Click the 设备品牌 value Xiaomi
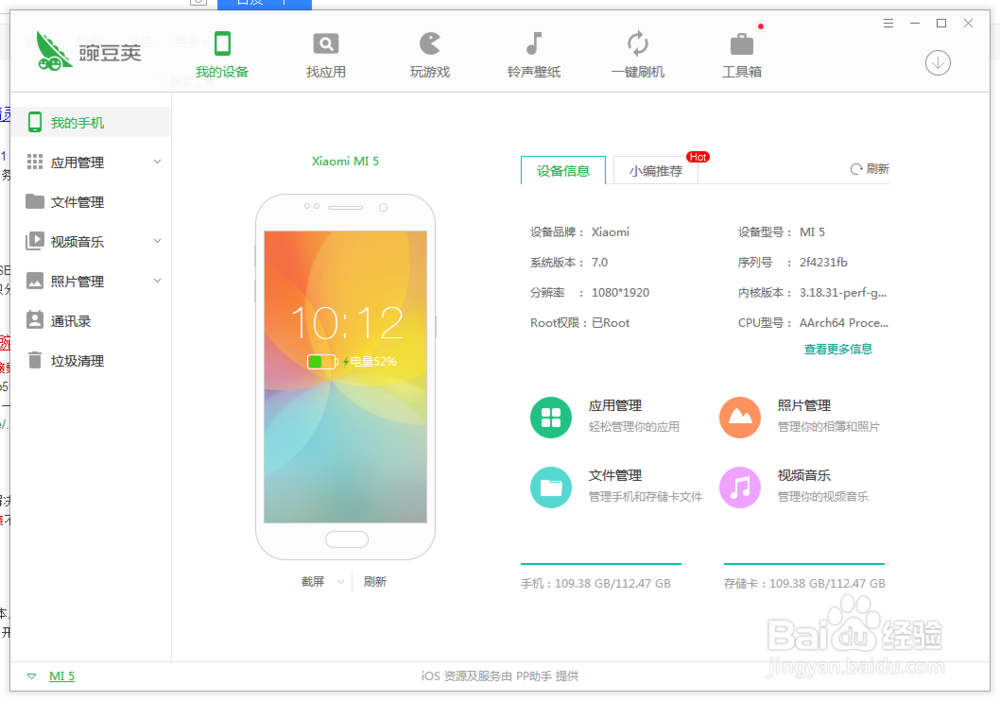The height and width of the screenshot is (701, 1000). coord(610,232)
